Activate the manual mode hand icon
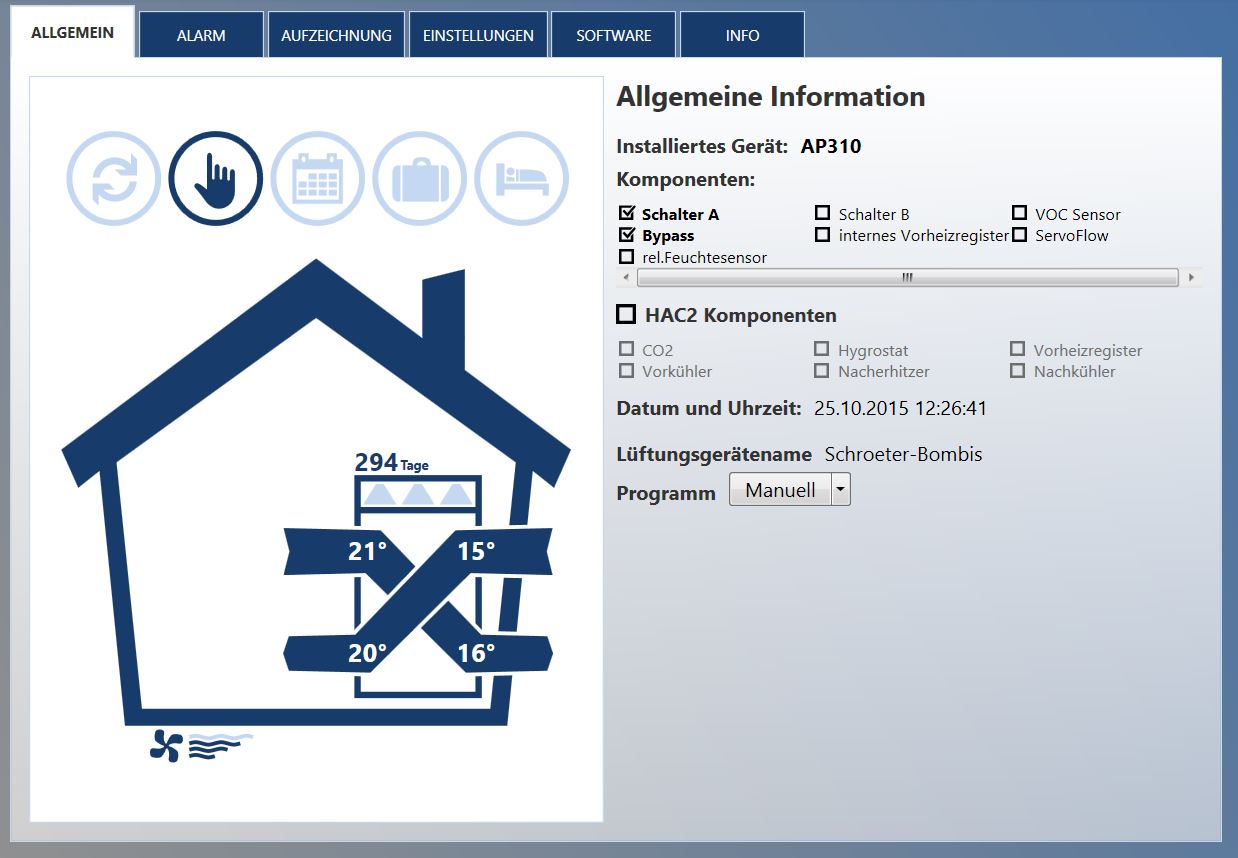Screen dimensions: 1238x858 (x=214, y=177)
